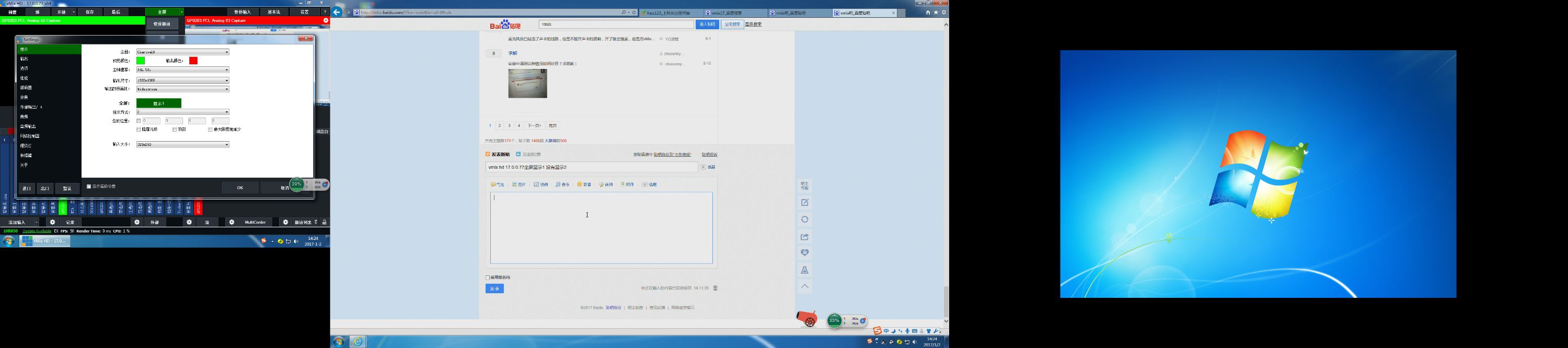Screen dimensions: 1568x348
Task: Toggle 使用签名档 checkbox below editor
Action: pyautogui.click(x=488, y=277)
